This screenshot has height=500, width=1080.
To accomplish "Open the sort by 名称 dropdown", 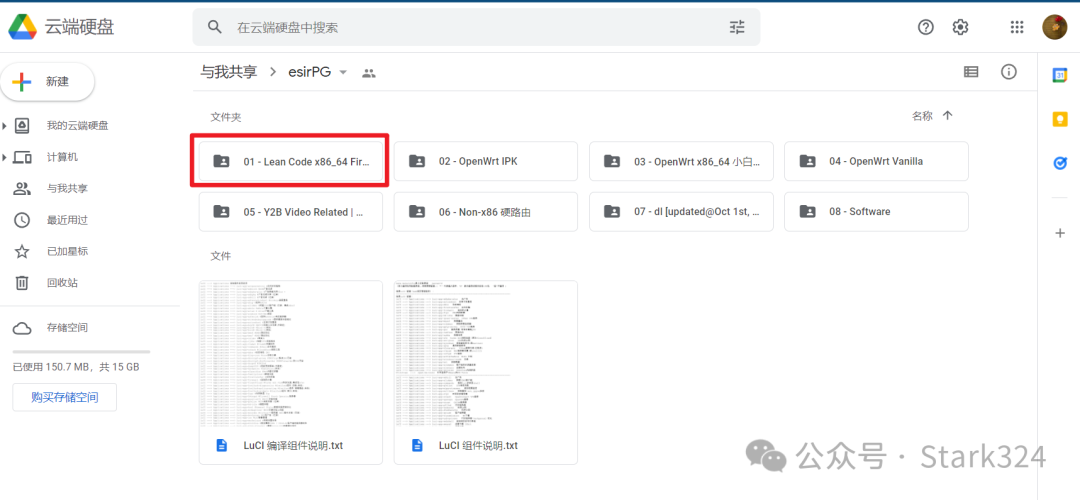I will click(x=922, y=116).
